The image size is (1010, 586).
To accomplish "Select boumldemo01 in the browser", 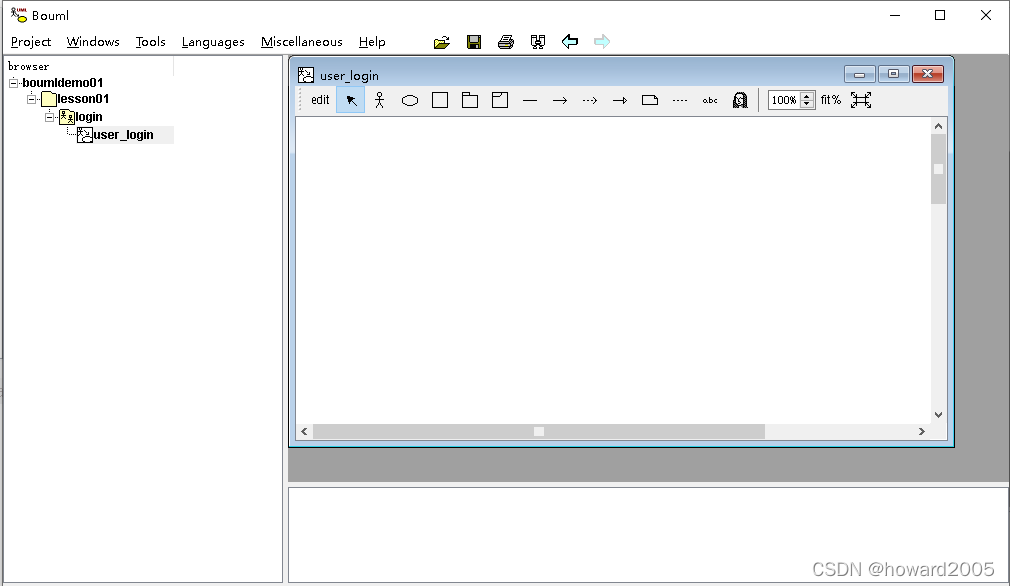I will coord(62,83).
